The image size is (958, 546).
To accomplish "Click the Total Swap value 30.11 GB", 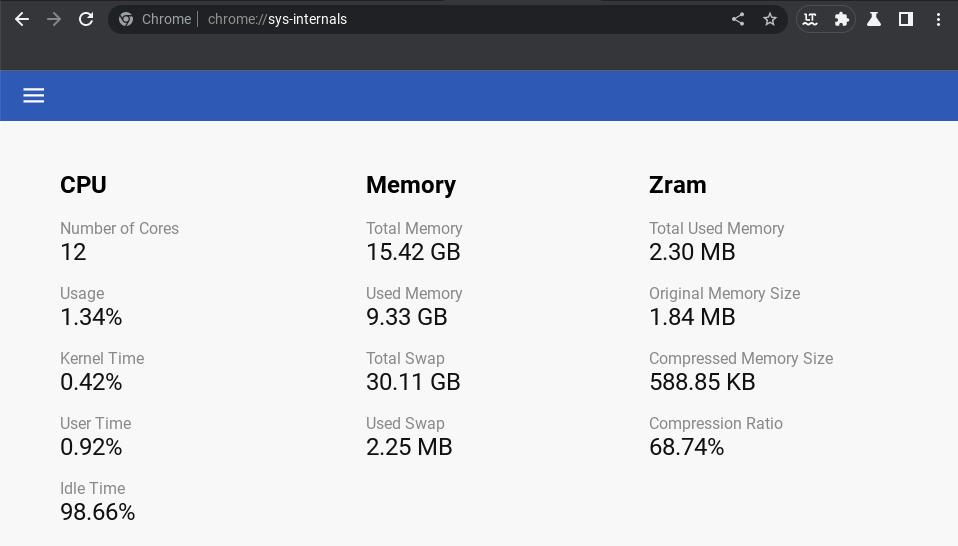I will pyautogui.click(x=413, y=382).
